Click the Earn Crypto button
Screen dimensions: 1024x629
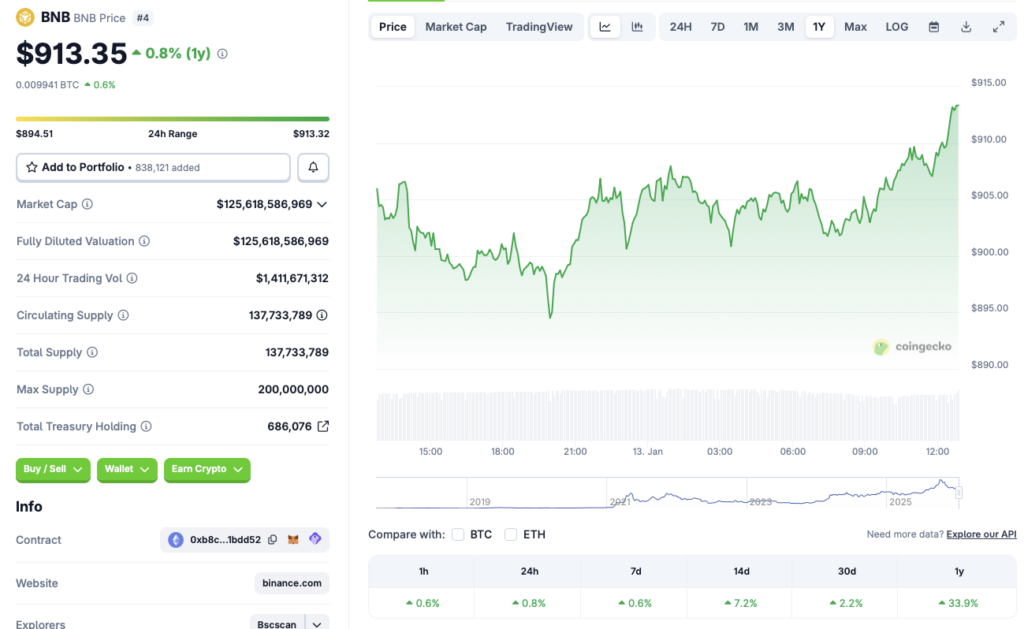[x=207, y=470]
